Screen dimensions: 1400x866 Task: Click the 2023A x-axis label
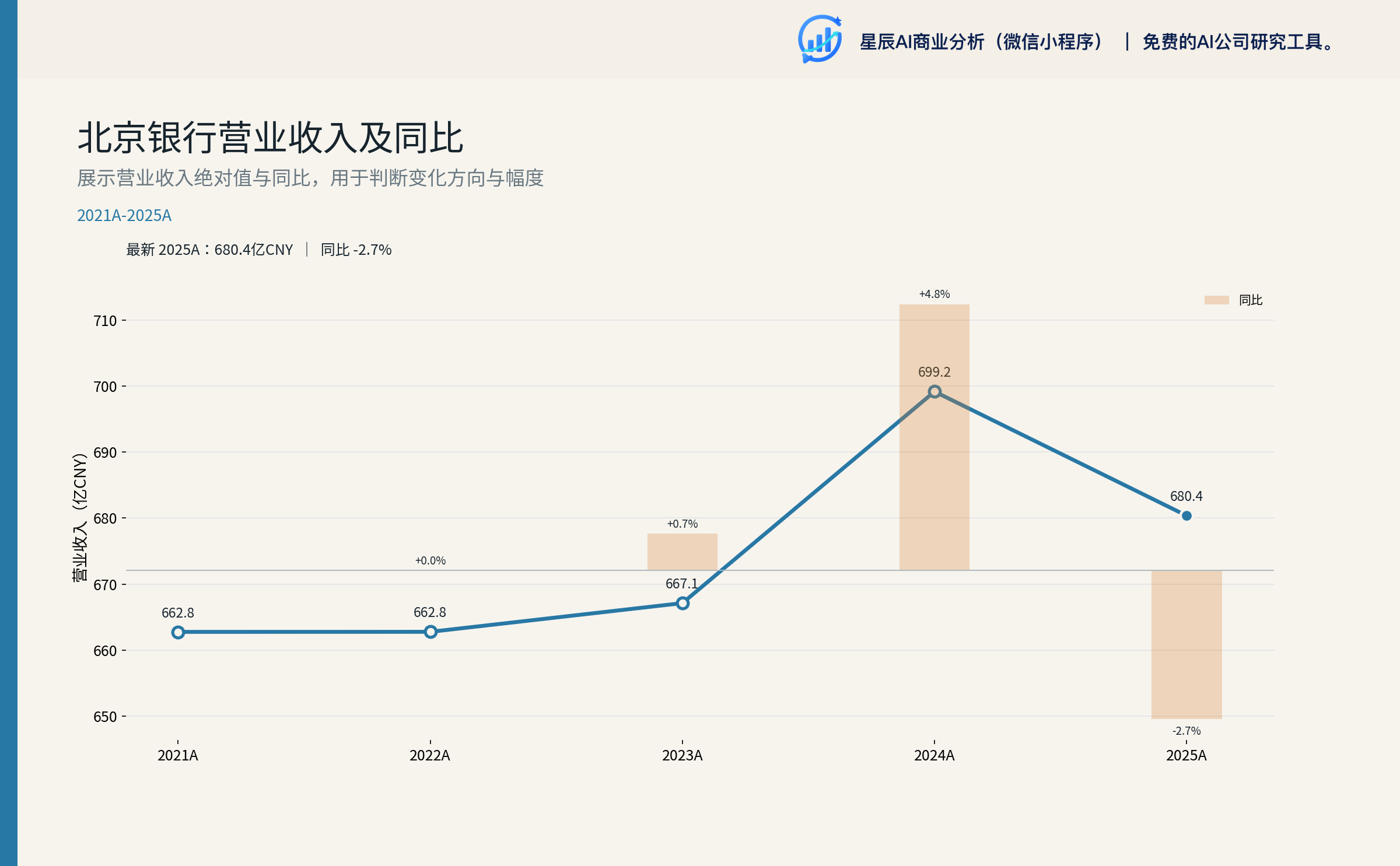tap(682, 756)
